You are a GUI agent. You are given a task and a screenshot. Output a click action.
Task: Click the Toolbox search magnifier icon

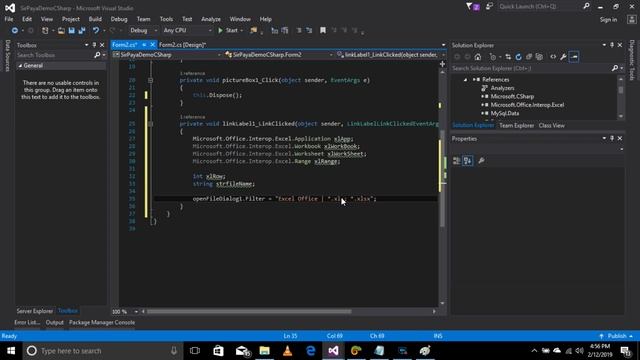coord(97,55)
